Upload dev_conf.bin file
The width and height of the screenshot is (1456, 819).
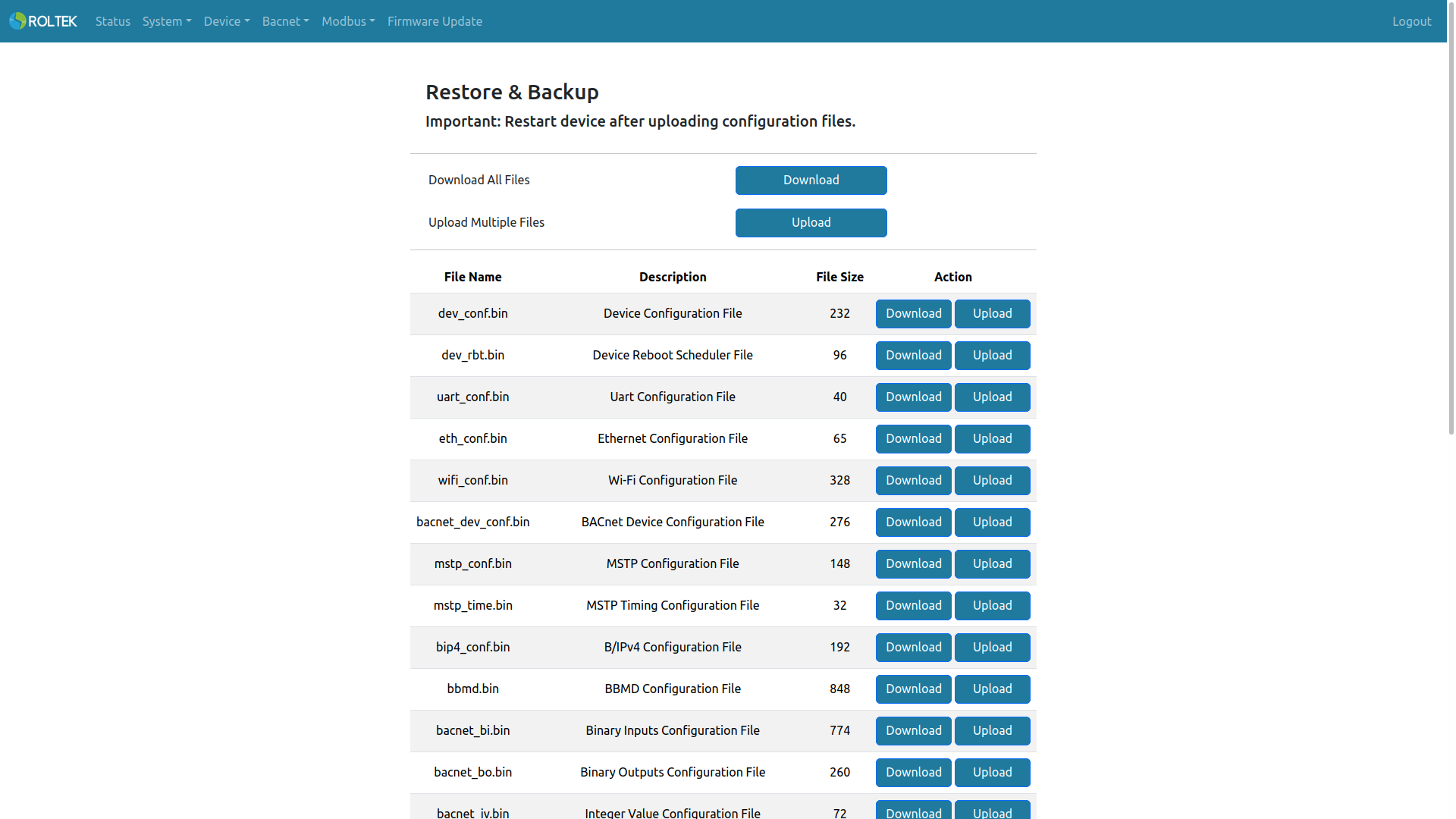pyautogui.click(x=992, y=314)
